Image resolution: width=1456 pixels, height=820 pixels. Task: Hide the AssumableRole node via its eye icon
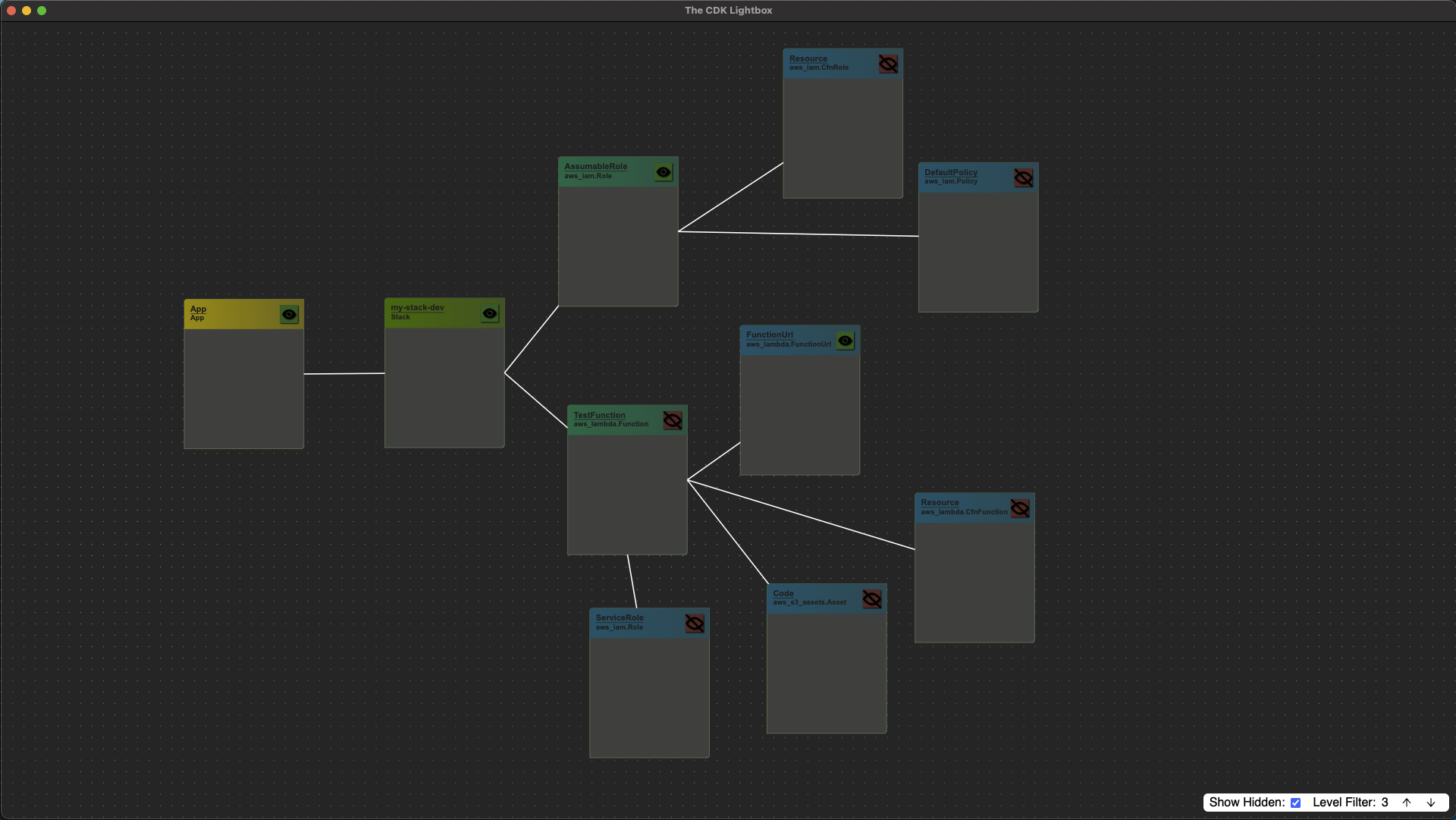click(x=664, y=172)
